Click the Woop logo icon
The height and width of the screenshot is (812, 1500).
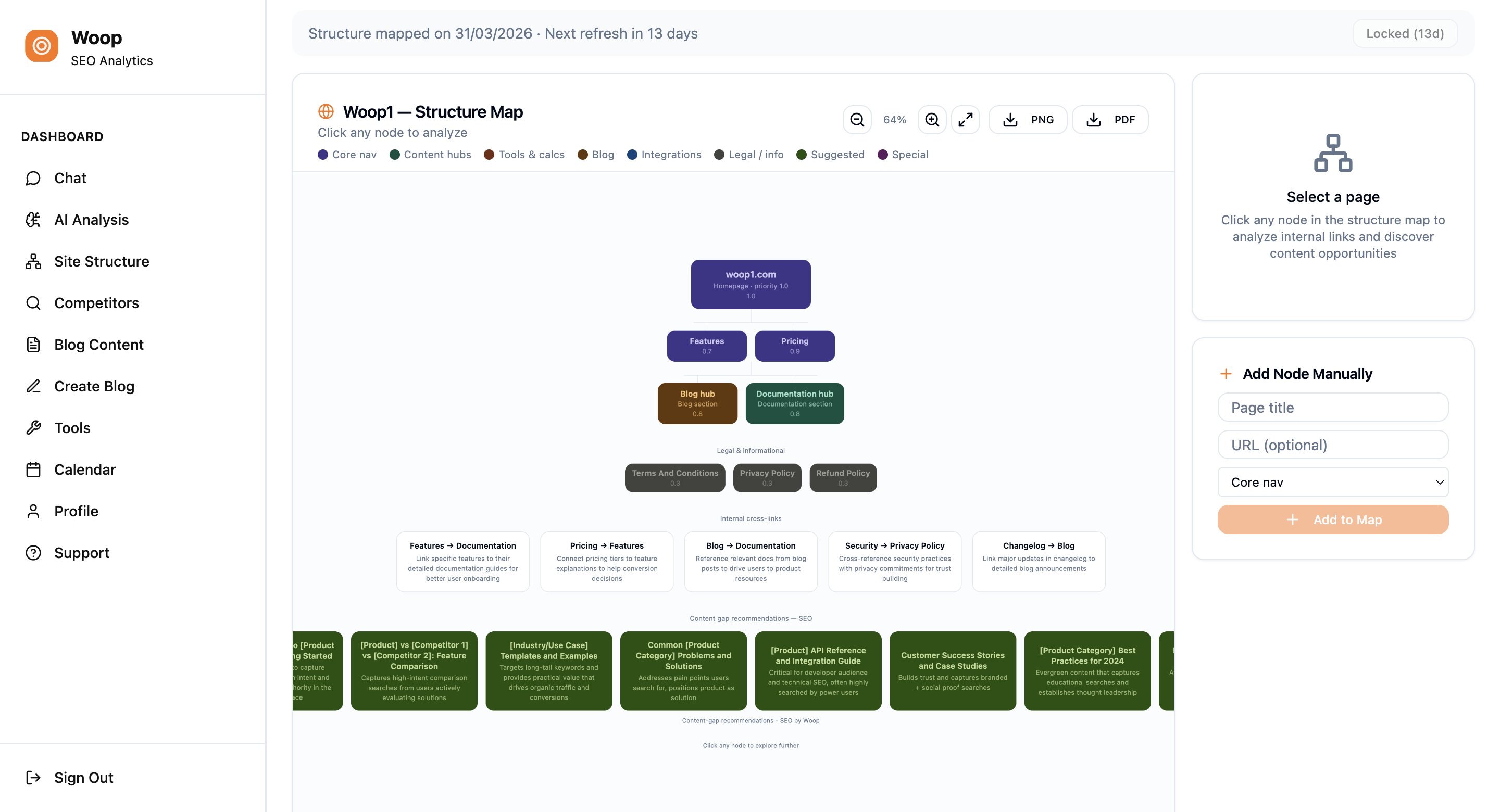(41, 45)
